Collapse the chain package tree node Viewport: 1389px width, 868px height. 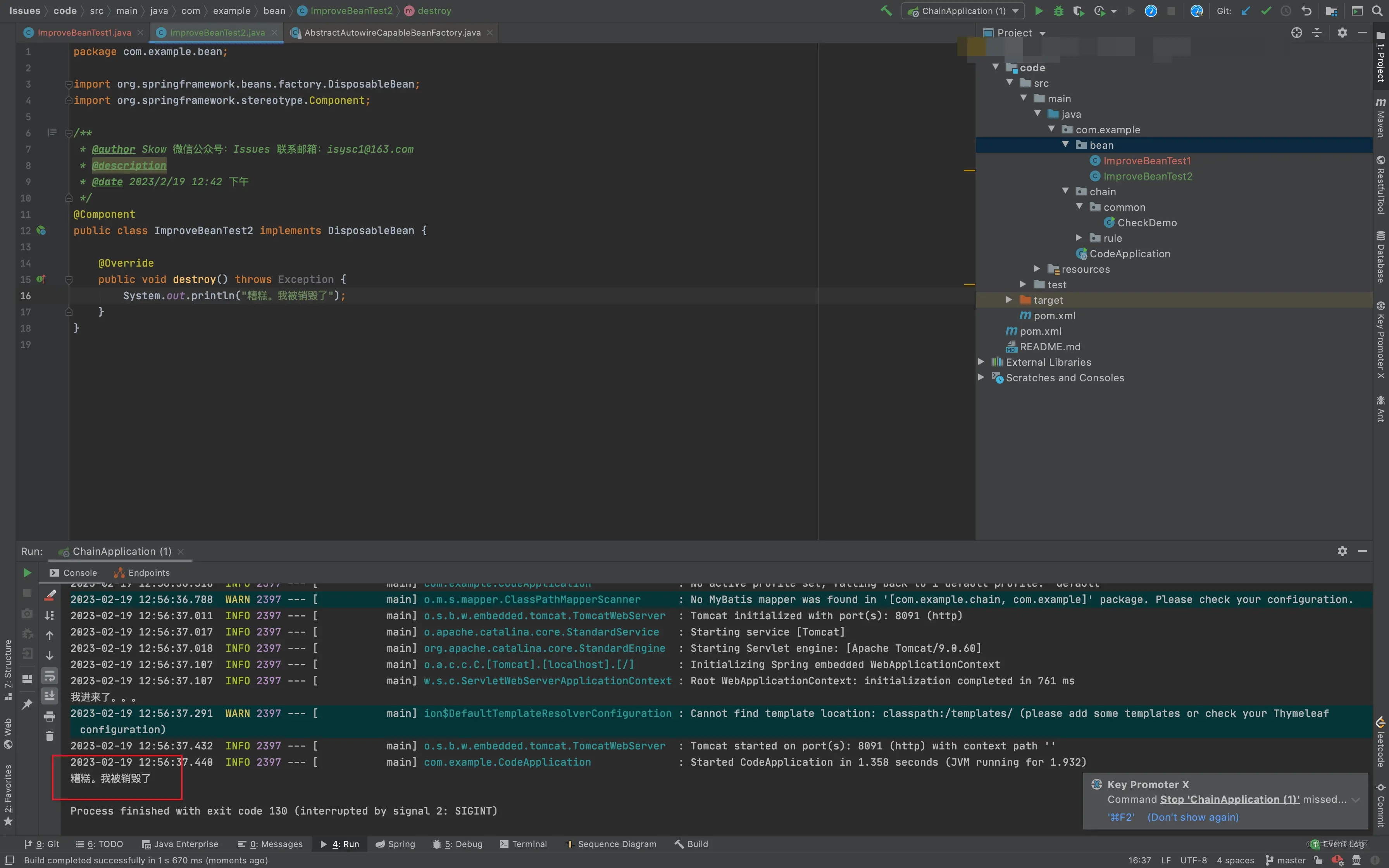click(x=1065, y=191)
